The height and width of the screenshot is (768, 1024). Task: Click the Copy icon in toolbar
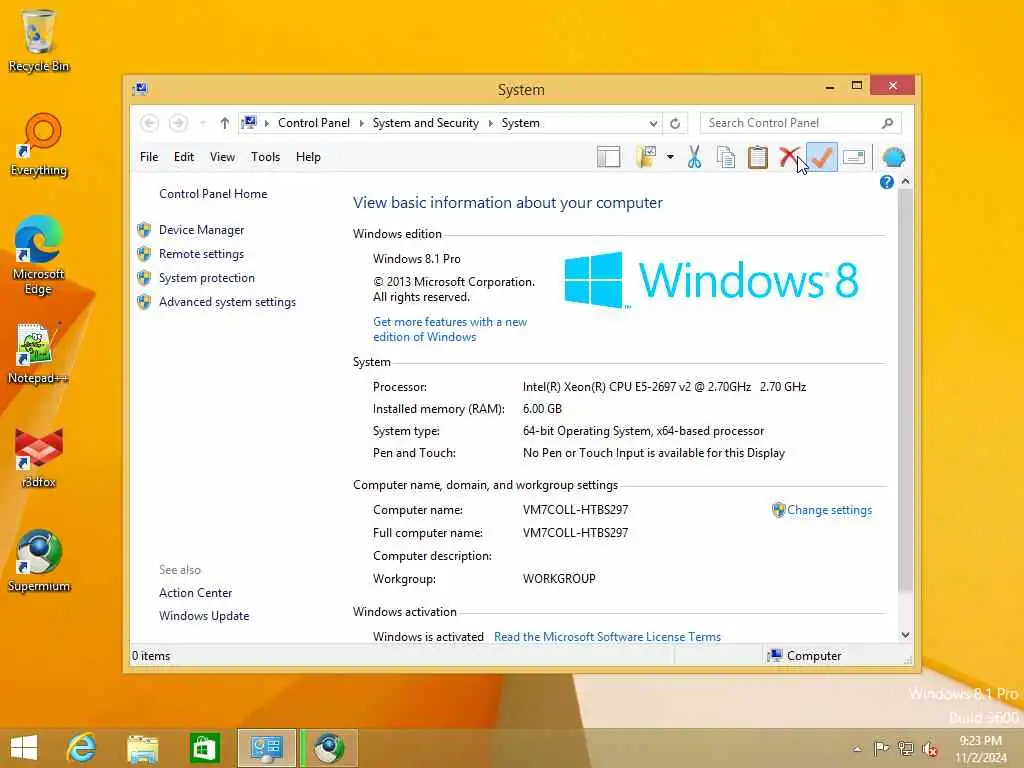pyautogui.click(x=726, y=157)
